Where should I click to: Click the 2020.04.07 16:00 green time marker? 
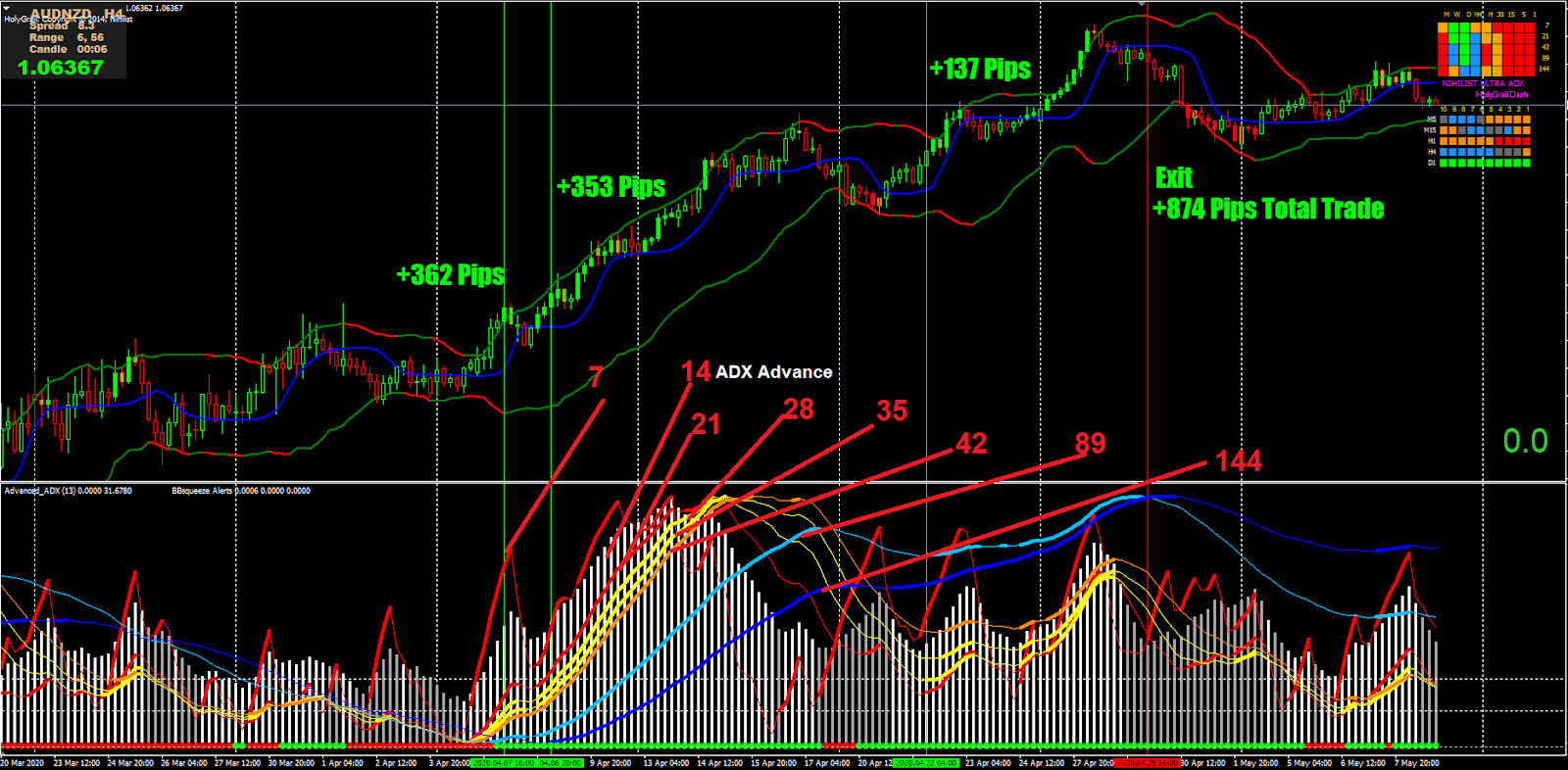503,763
